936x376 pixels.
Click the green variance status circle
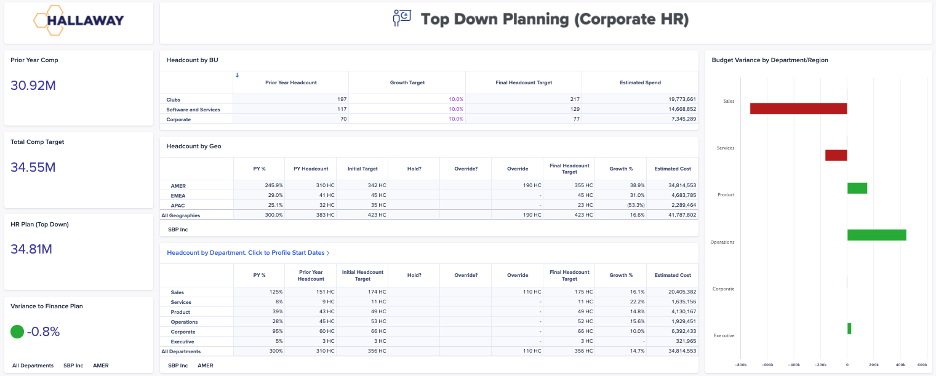[17, 332]
